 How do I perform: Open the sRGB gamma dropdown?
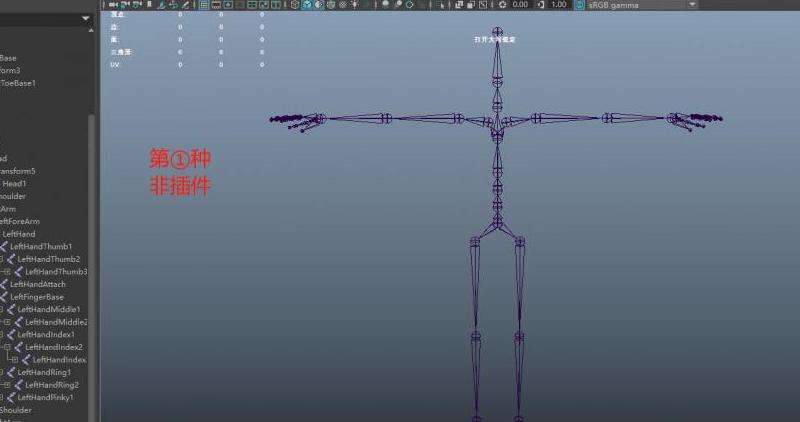coord(692,5)
